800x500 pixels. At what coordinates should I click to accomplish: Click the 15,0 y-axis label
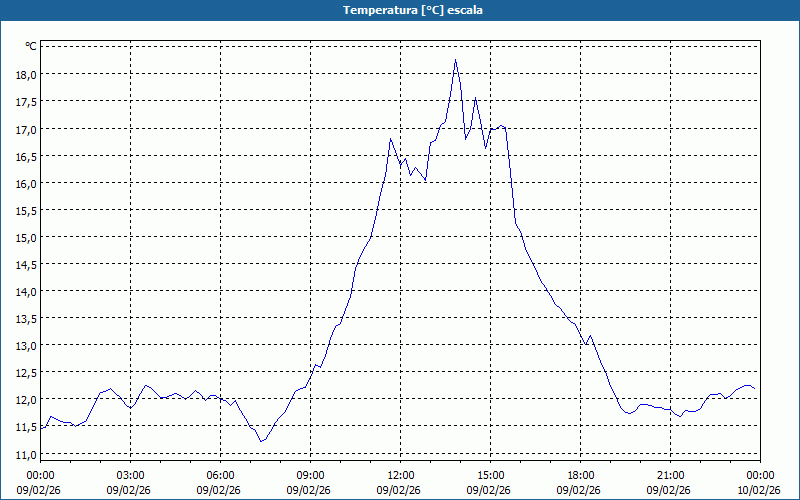(x=25, y=237)
